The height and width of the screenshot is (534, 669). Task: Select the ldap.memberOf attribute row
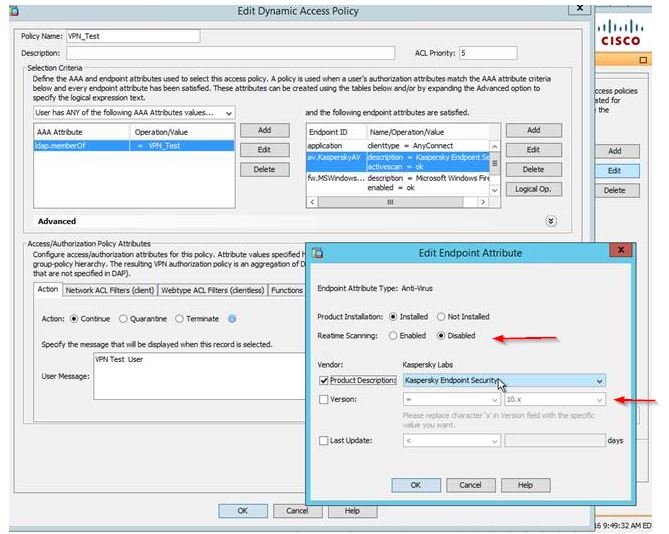[134, 145]
